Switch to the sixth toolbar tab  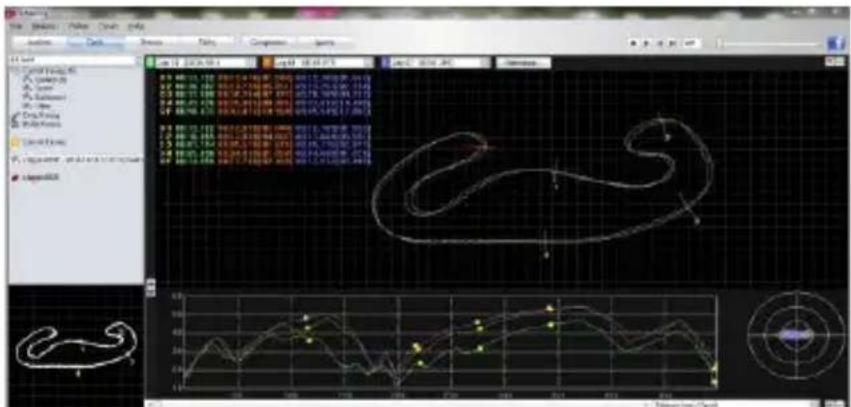pyautogui.click(x=325, y=42)
